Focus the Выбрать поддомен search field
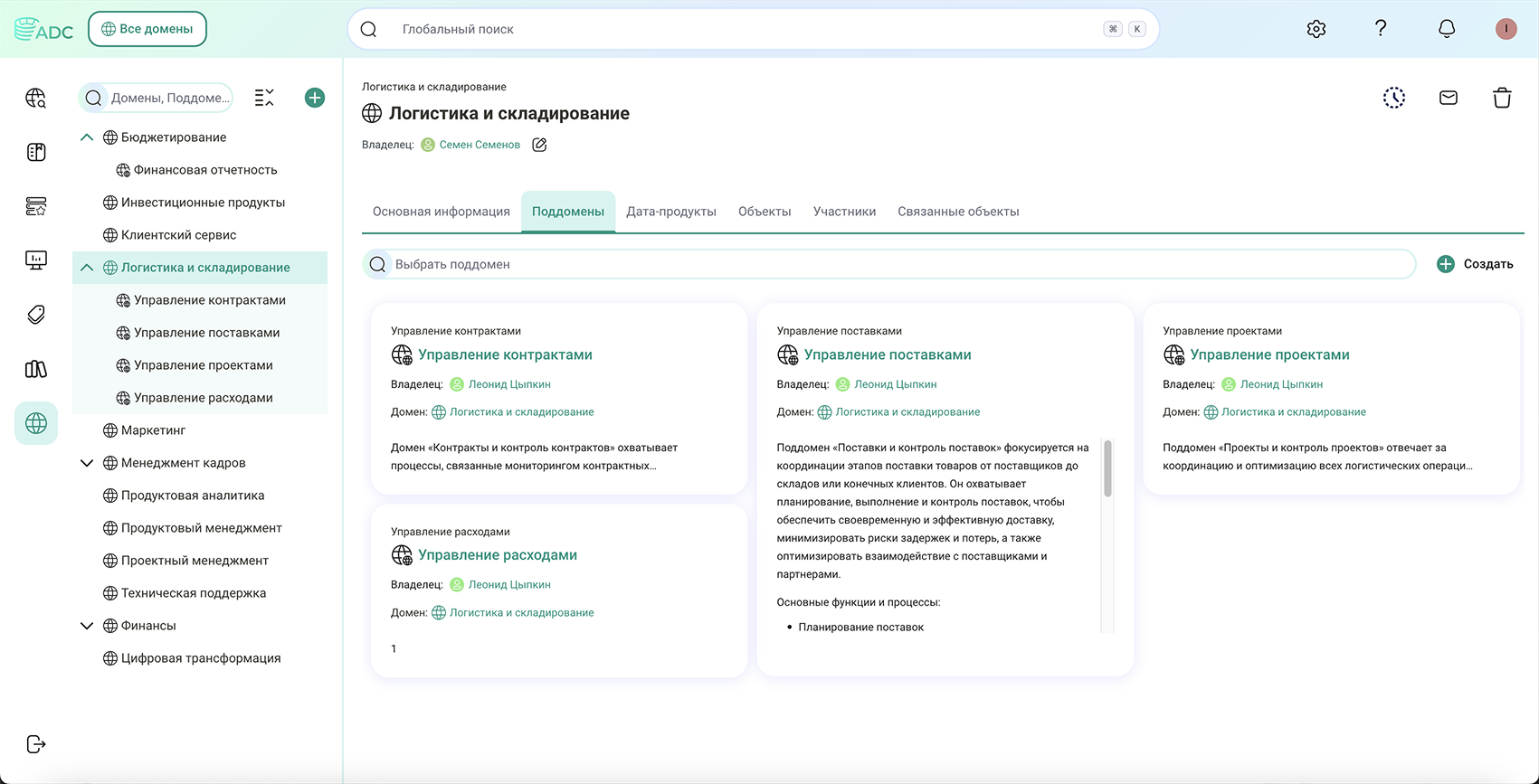The width and height of the screenshot is (1539, 784). (896, 264)
